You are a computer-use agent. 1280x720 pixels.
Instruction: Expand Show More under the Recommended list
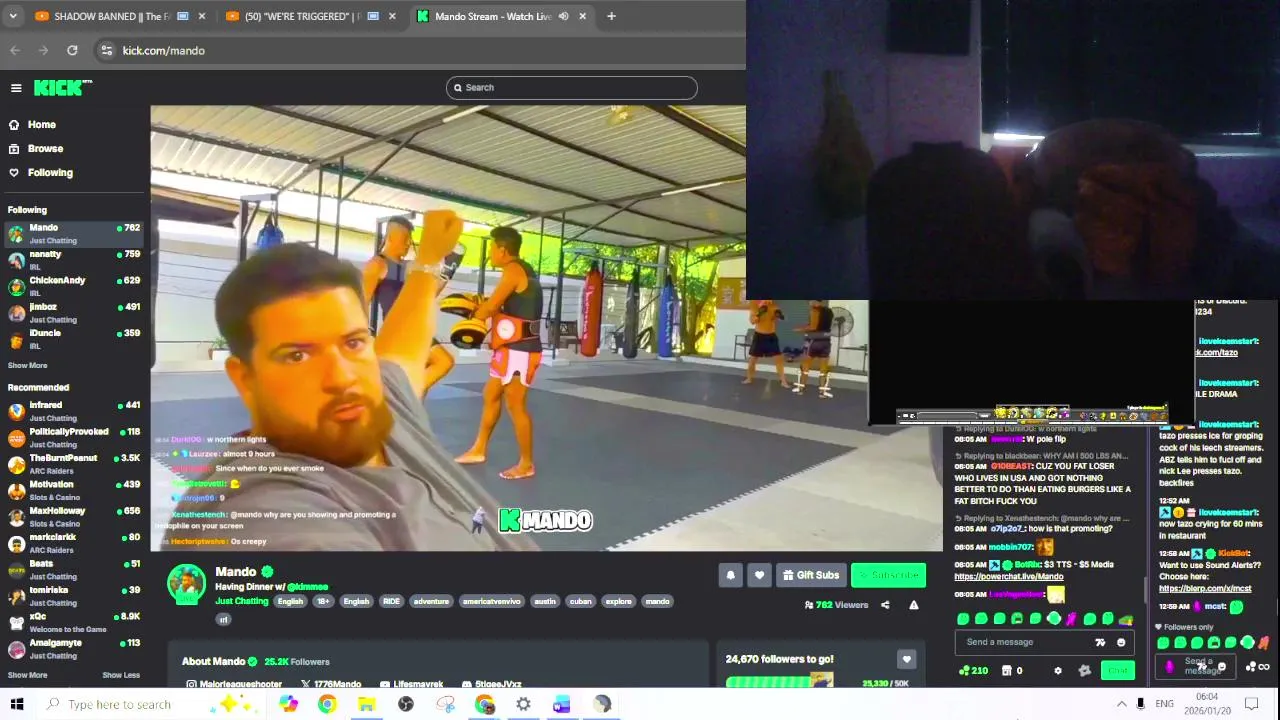coord(27,675)
